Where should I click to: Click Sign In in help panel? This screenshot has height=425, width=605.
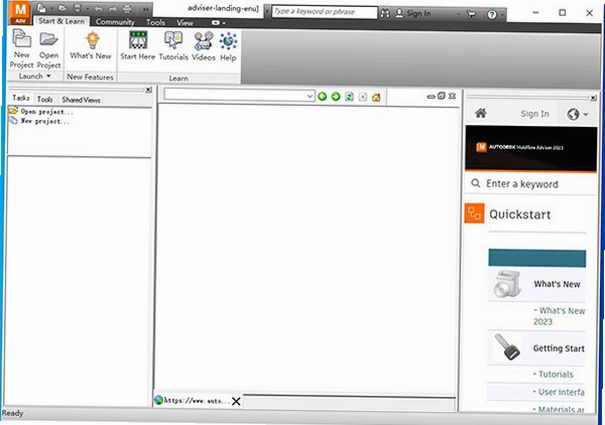point(535,114)
